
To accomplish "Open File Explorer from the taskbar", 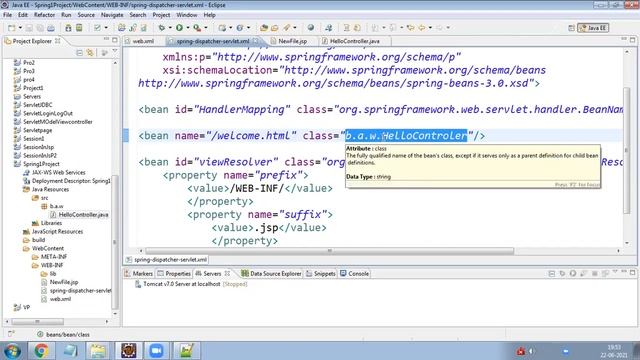I will pyautogui.click(x=98, y=351).
